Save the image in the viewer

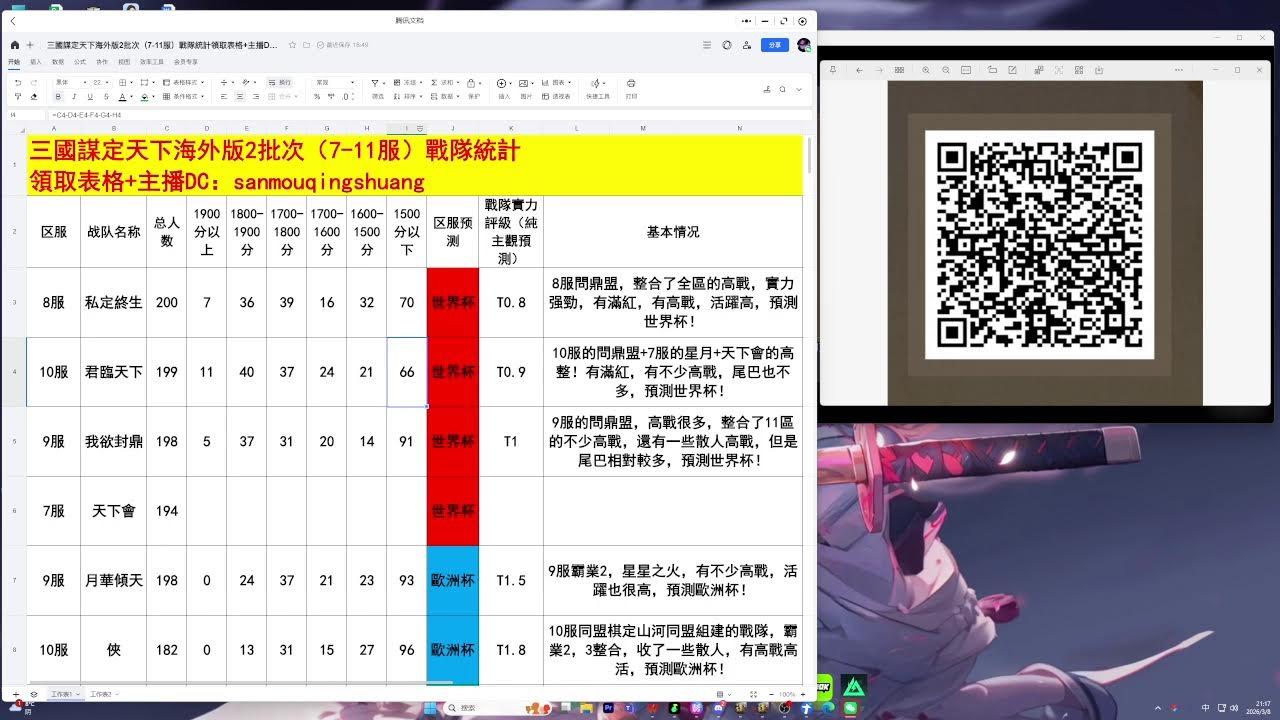click(1099, 70)
